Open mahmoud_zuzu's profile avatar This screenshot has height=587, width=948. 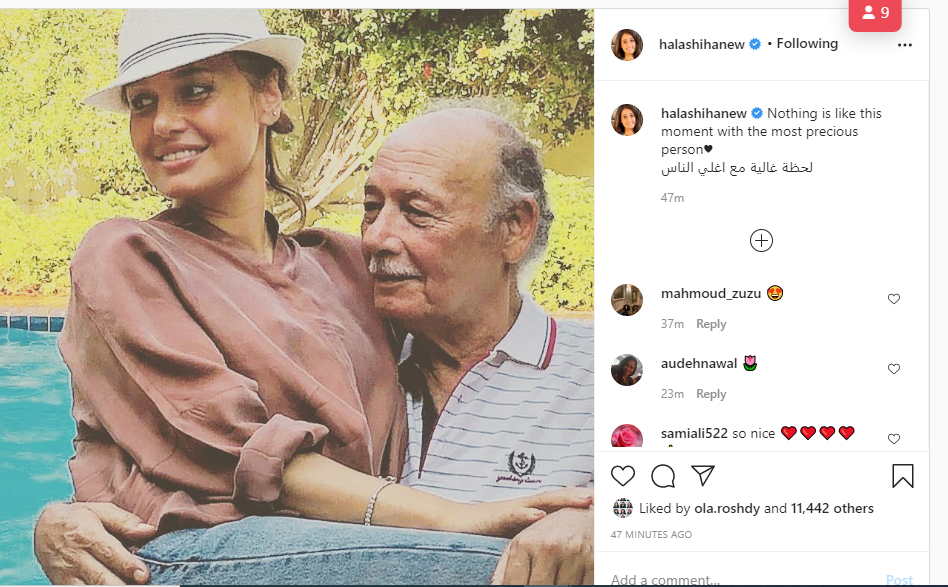pyautogui.click(x=627, y=300)
